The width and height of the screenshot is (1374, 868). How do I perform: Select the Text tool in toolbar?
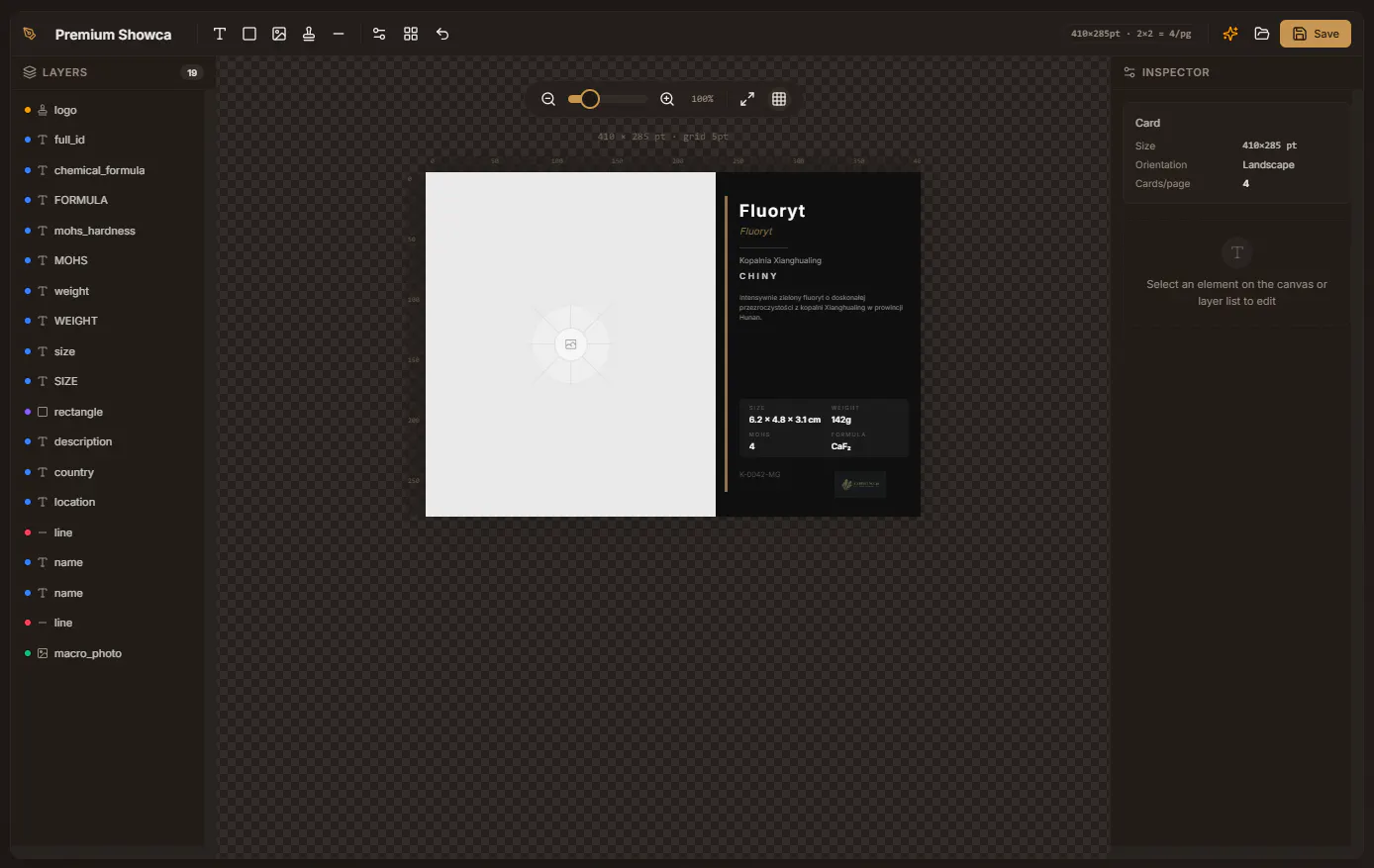[x=220, y=34]
